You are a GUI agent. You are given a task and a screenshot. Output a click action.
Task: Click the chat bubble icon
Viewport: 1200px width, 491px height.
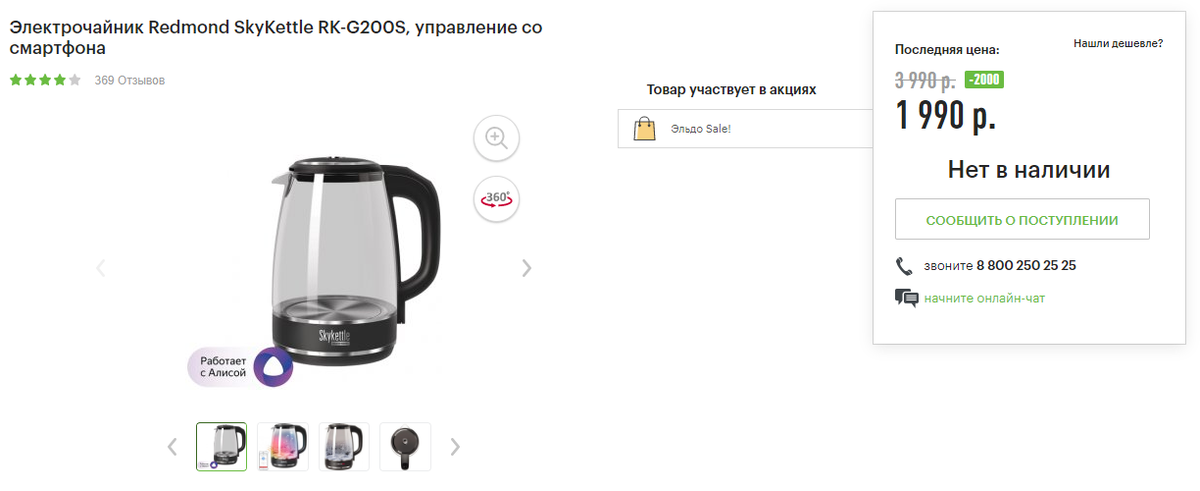pos(906,298)
